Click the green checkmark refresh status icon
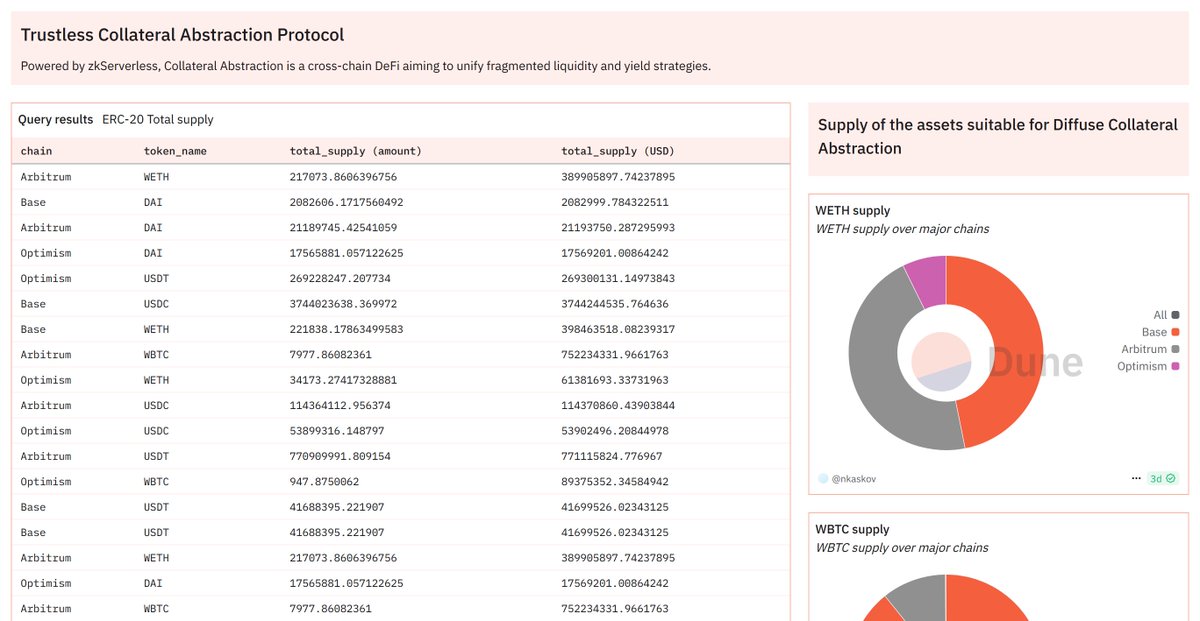This screenshot has width=1200, height=621. [x=1169, y=479]
